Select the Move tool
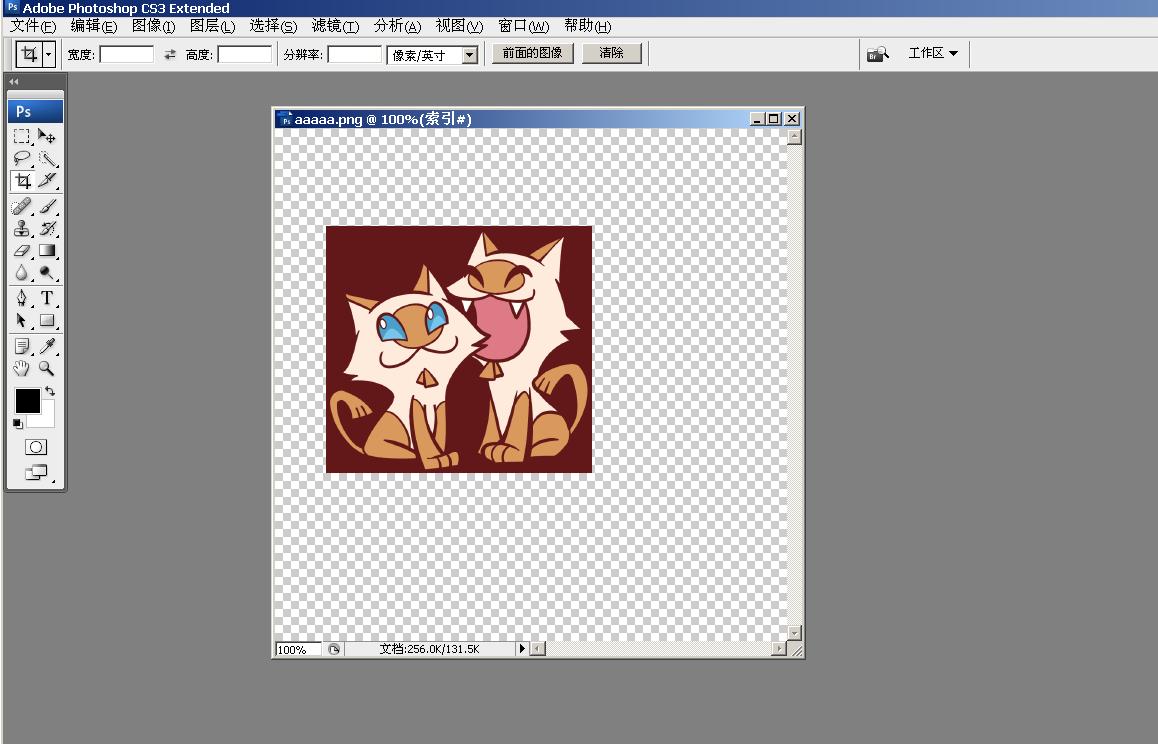 [x=47, y=136]
